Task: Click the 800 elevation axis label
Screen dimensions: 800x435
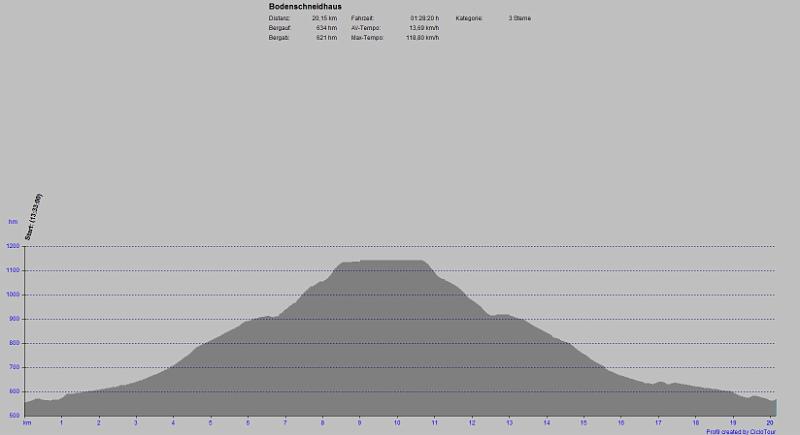Action: click(x=13, y=343)
